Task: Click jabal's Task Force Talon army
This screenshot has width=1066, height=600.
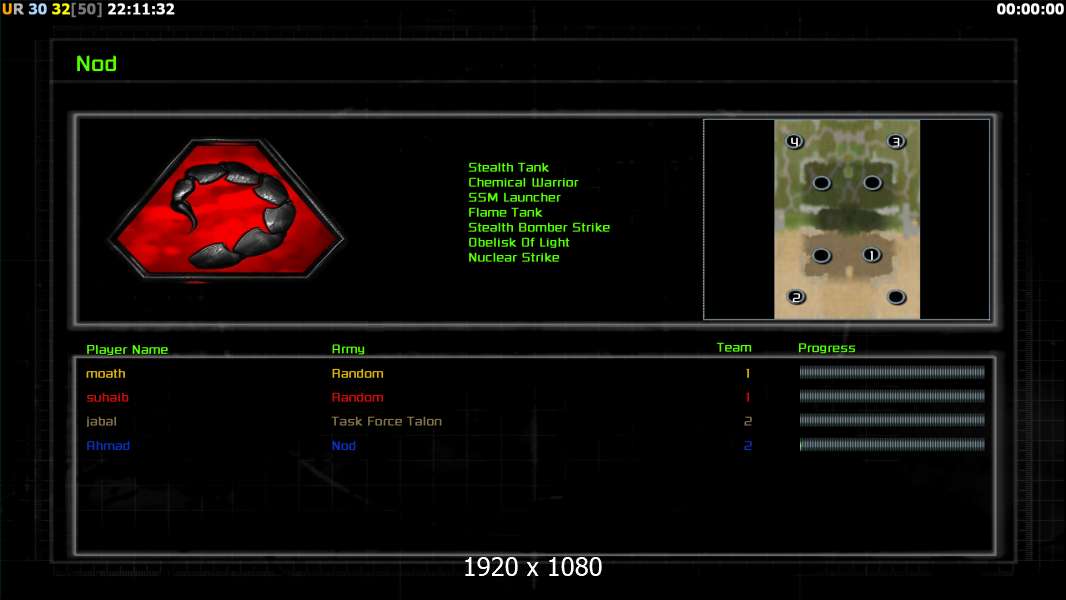Action: tap(386, 421)
